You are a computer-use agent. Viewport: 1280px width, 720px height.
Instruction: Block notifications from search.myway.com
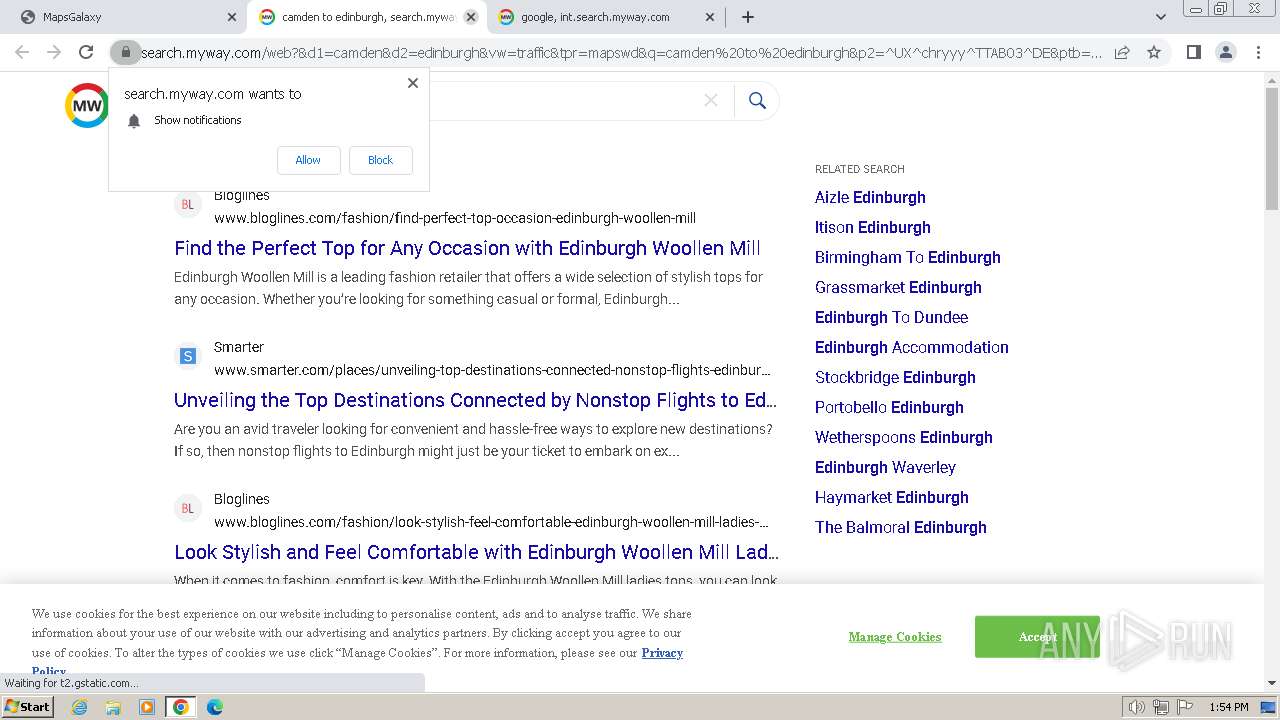(380, 160)
